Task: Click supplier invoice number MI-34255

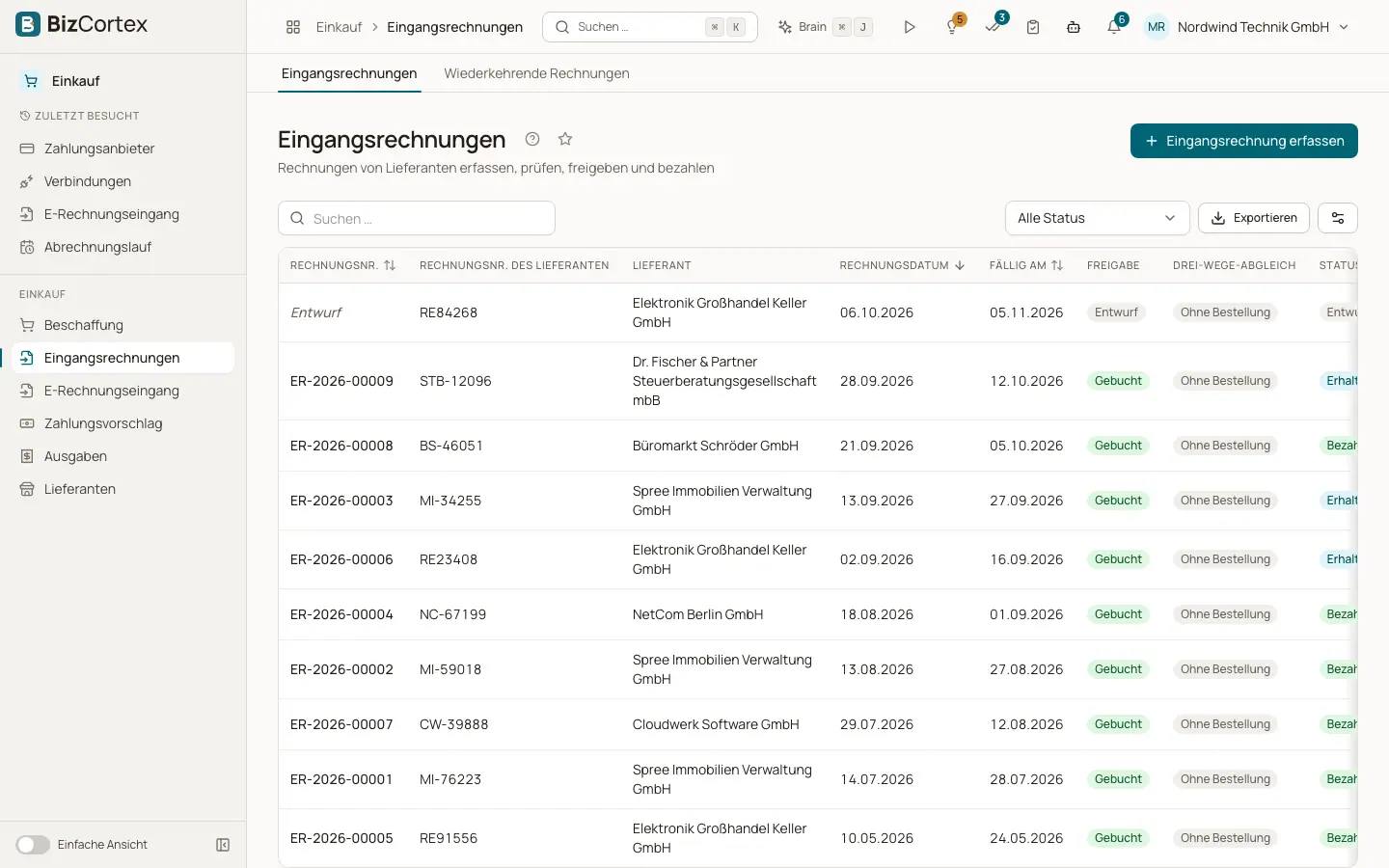Action: tap(450, 501)
